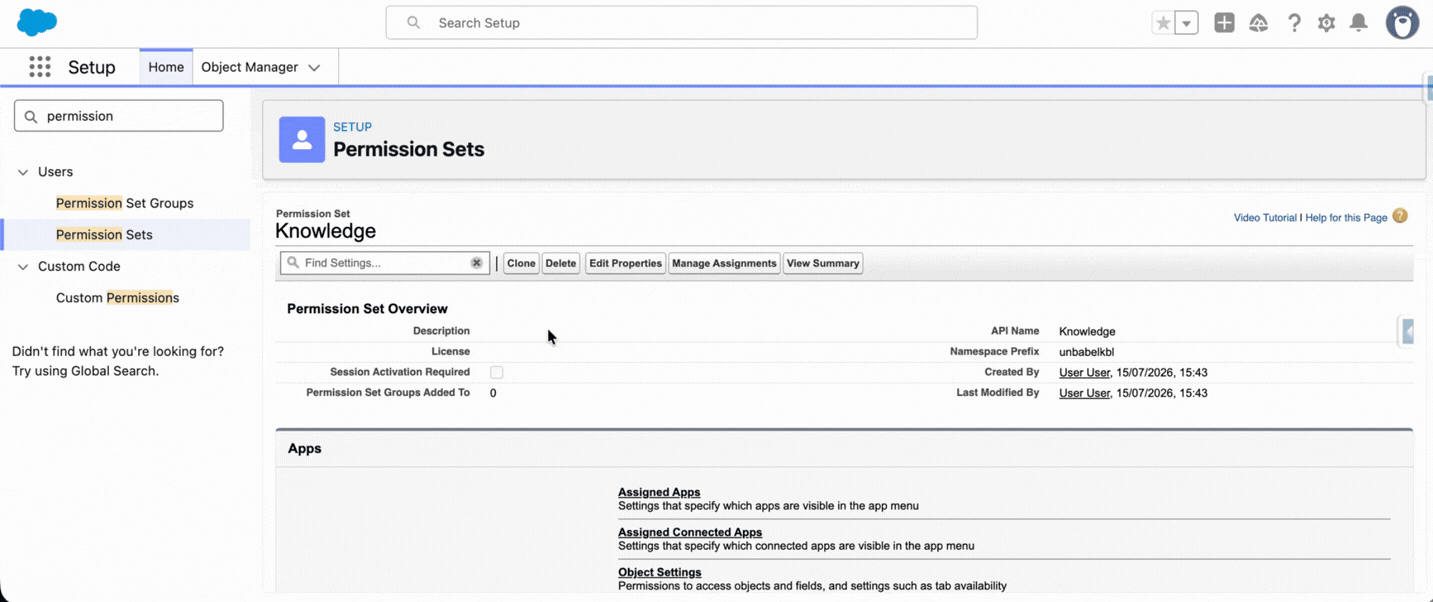Open the setup gear icon
1433x602 pixels.
1326,22
